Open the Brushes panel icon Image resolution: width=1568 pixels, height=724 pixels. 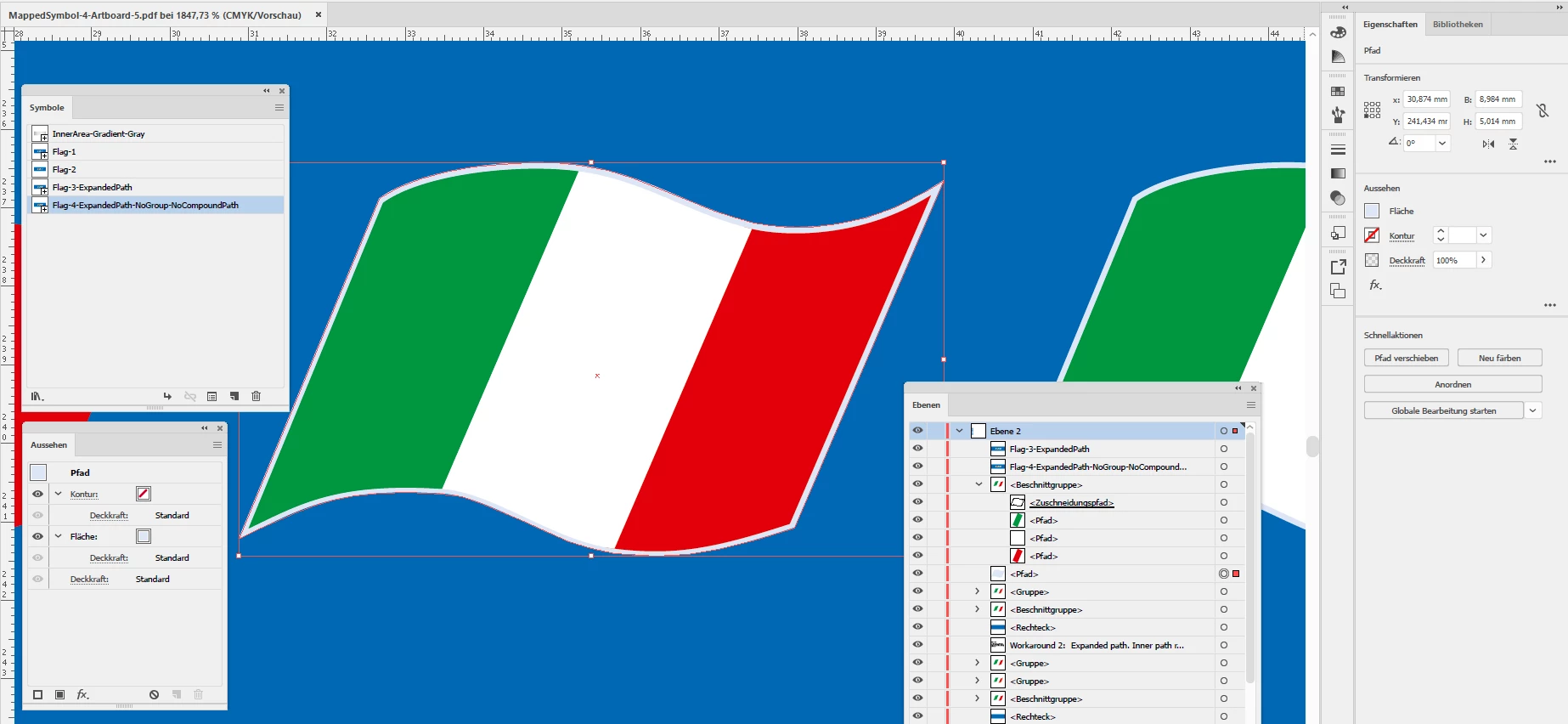[1338, 115]
